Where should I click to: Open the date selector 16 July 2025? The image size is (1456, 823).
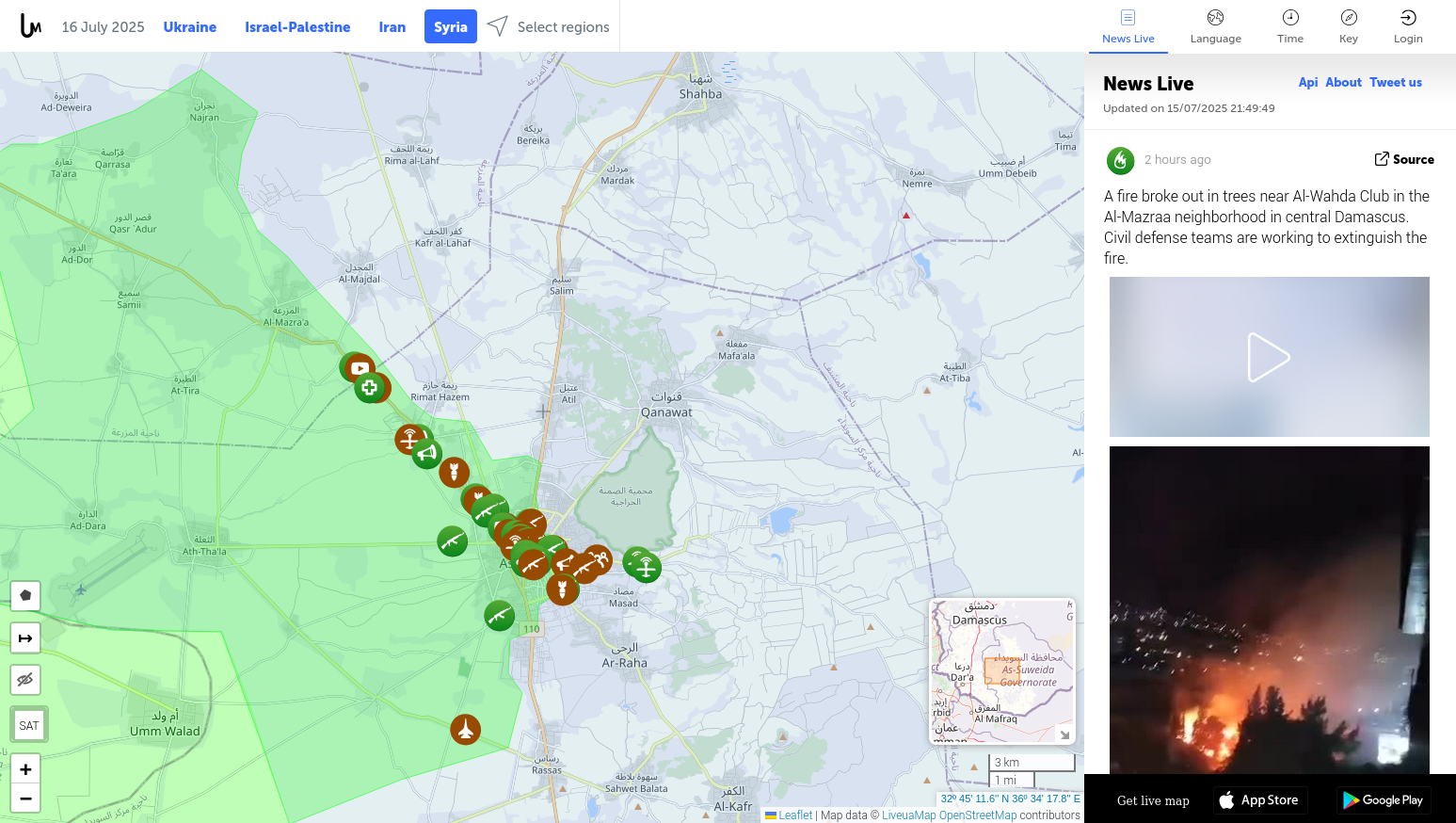click(104, 27)
